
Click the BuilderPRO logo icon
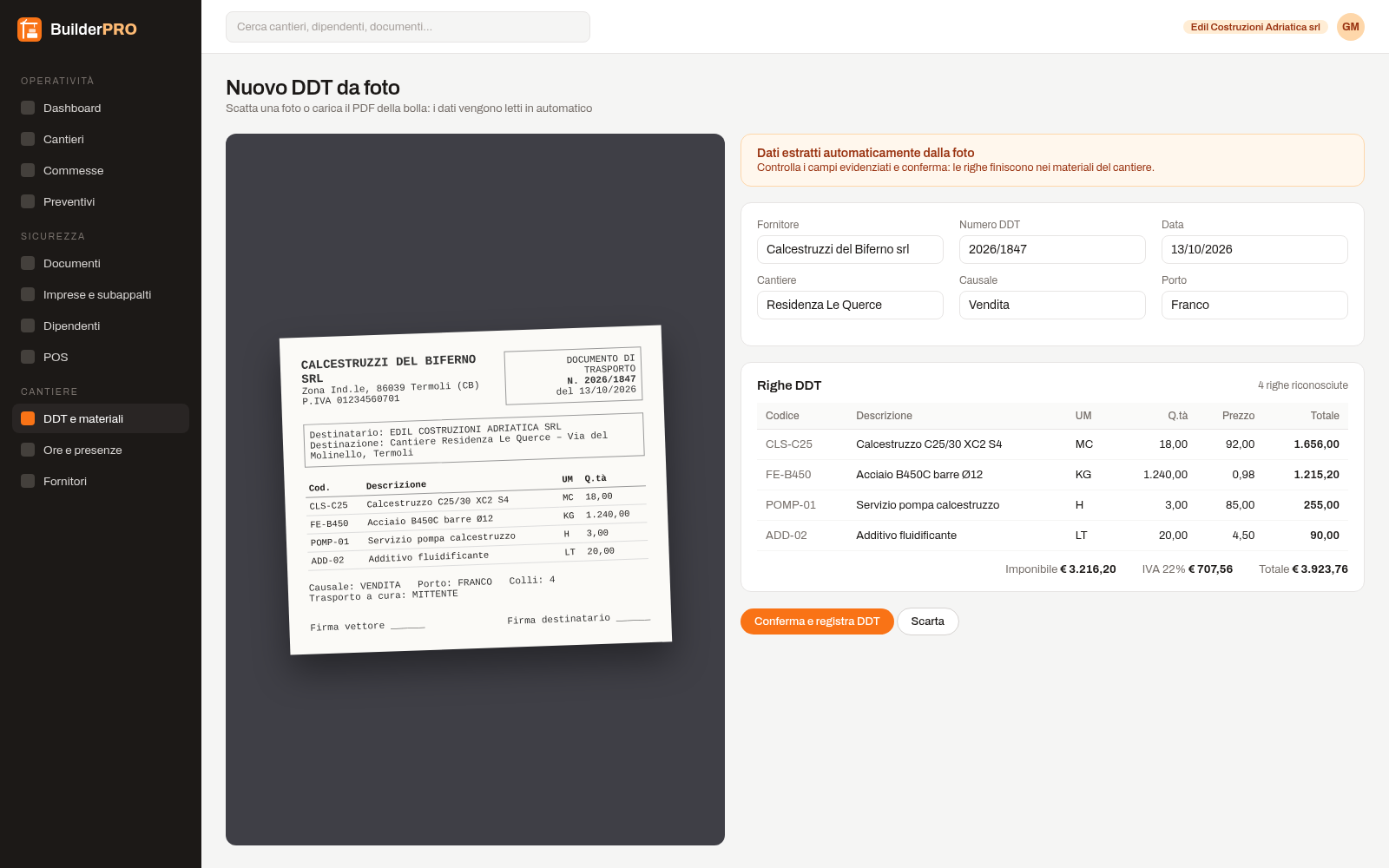(30, 30)
